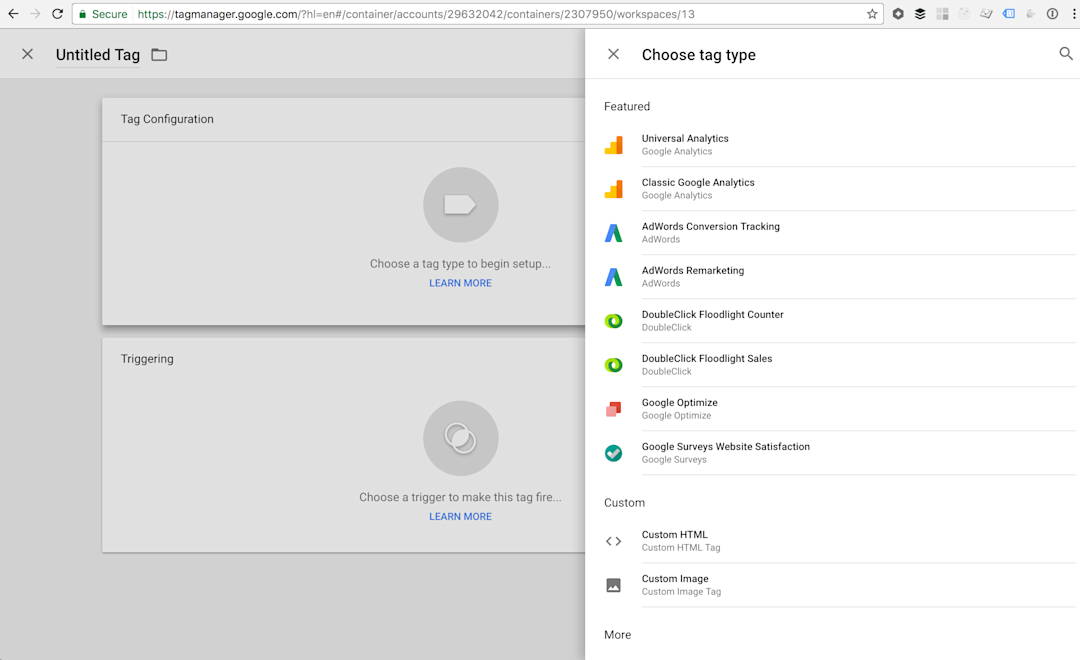The width and height of the screenshot is (1080, 660).
Task: Choose Custom HTML tag type
Action: pos(840,542)
